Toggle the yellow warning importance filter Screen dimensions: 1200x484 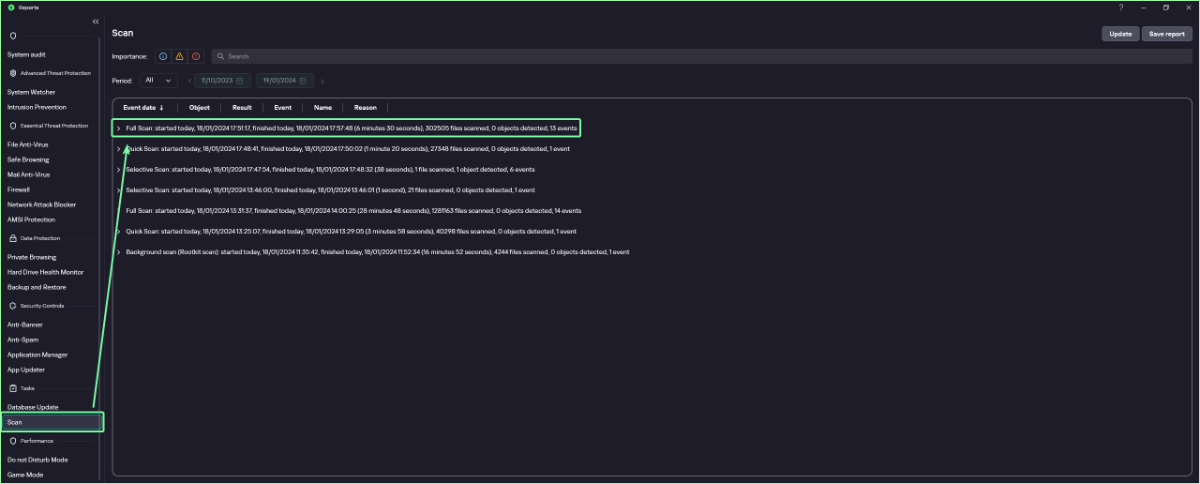tap(179, 57)
